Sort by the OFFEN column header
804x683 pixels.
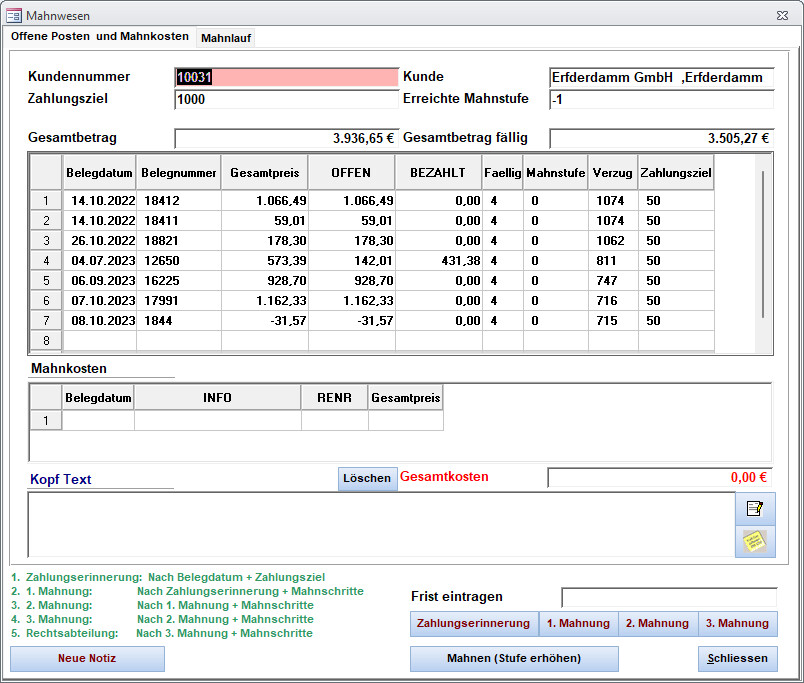click(x=351, y=173)
